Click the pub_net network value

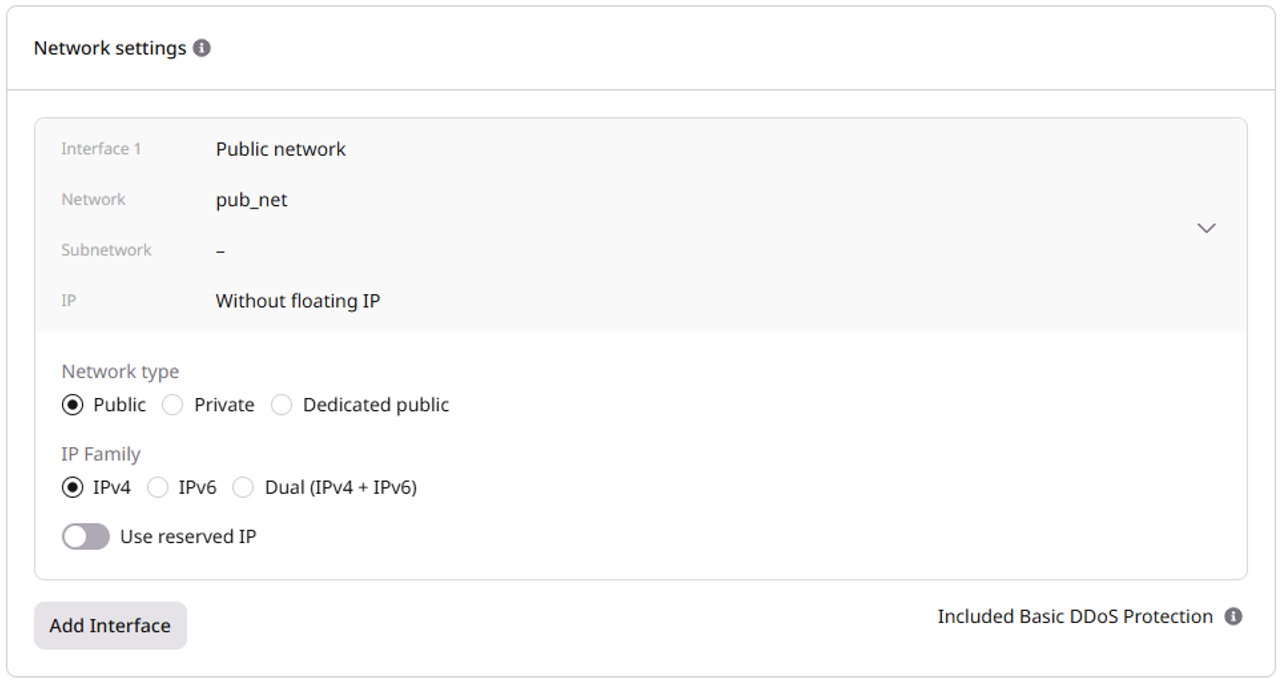[x=253, y=199]
